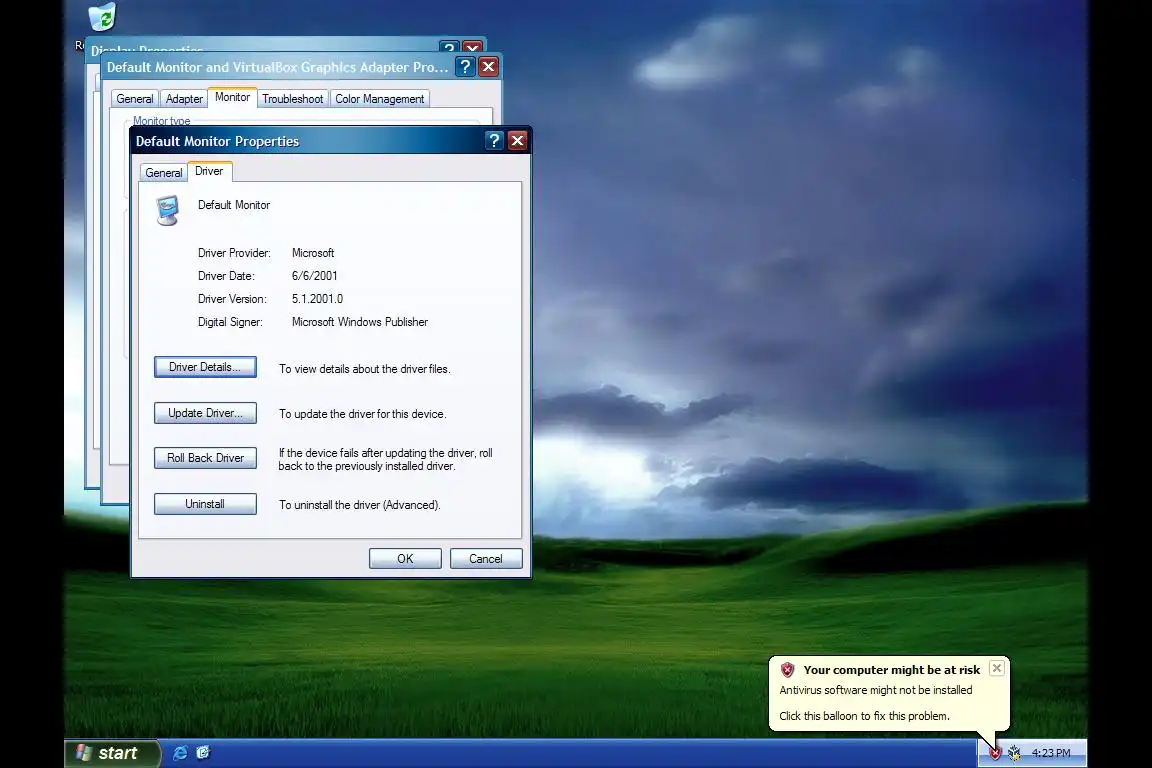This screenshot has width=1152, height=768.
Task: Open the Adapter tab
Action: (x=184, y=98)
